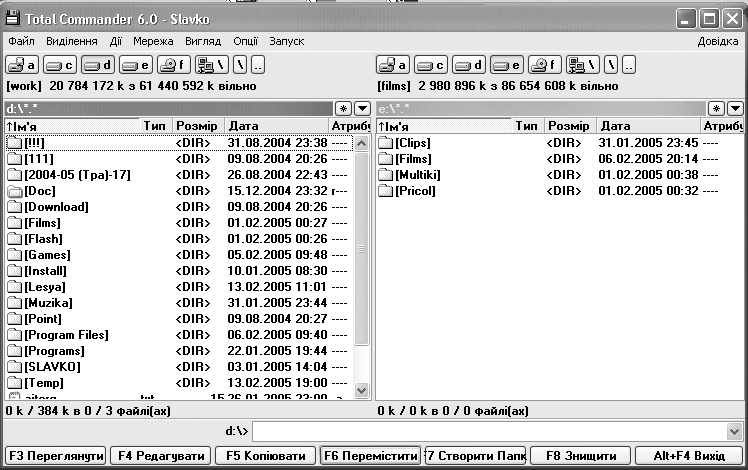
Task: Expand command line history dropdown
Action: point(735,432)
